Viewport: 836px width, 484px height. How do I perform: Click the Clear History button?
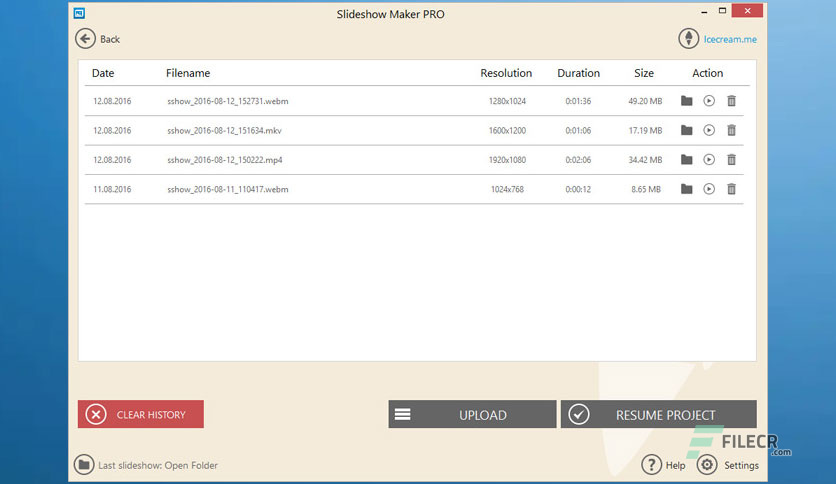pos(141,414)
